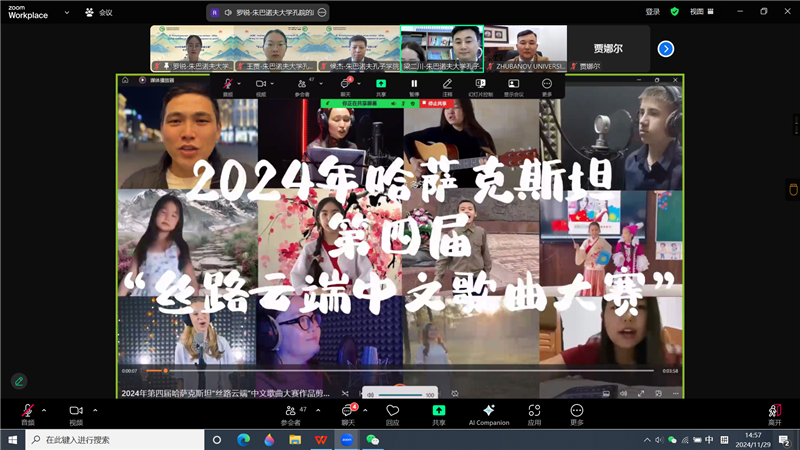Unmute audio in bottom Zoom toolbar
800x450 pixels.
coord(27,411)
